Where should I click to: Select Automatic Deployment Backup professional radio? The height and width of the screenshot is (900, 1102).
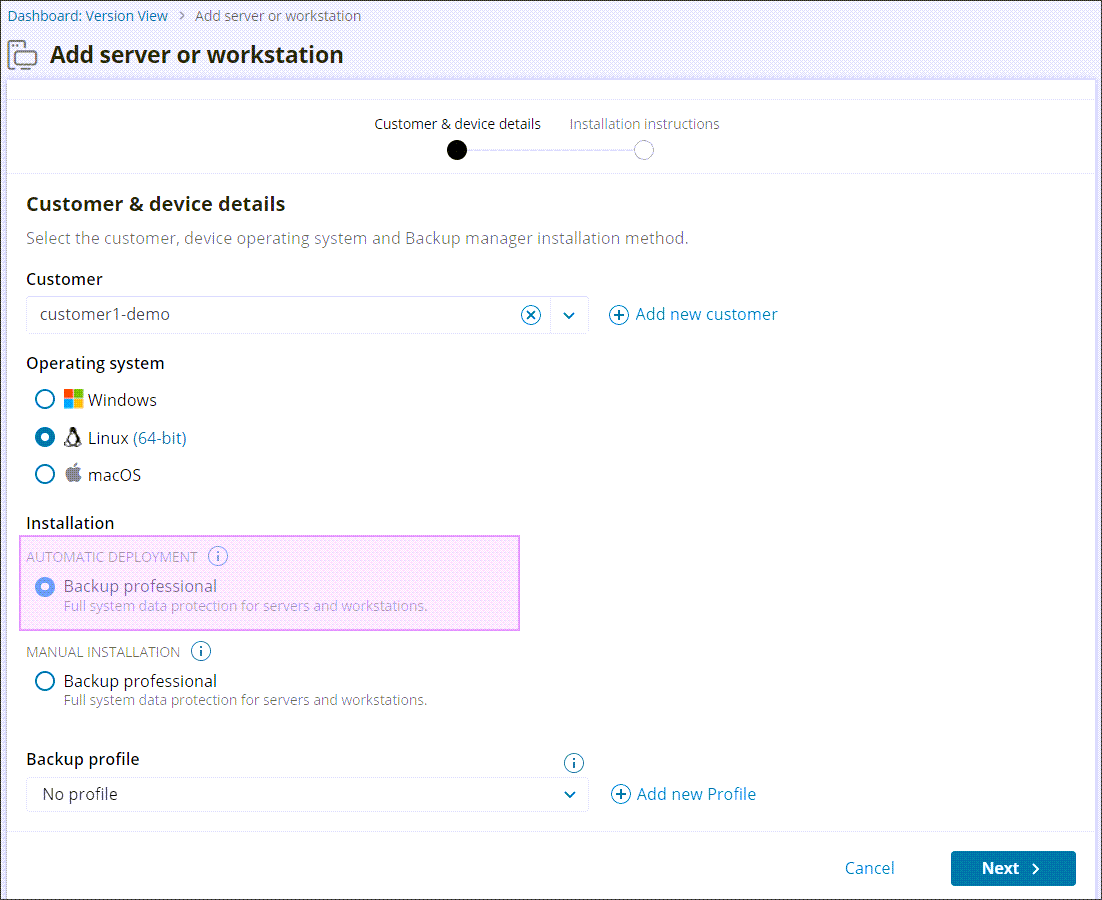point(45,587)
